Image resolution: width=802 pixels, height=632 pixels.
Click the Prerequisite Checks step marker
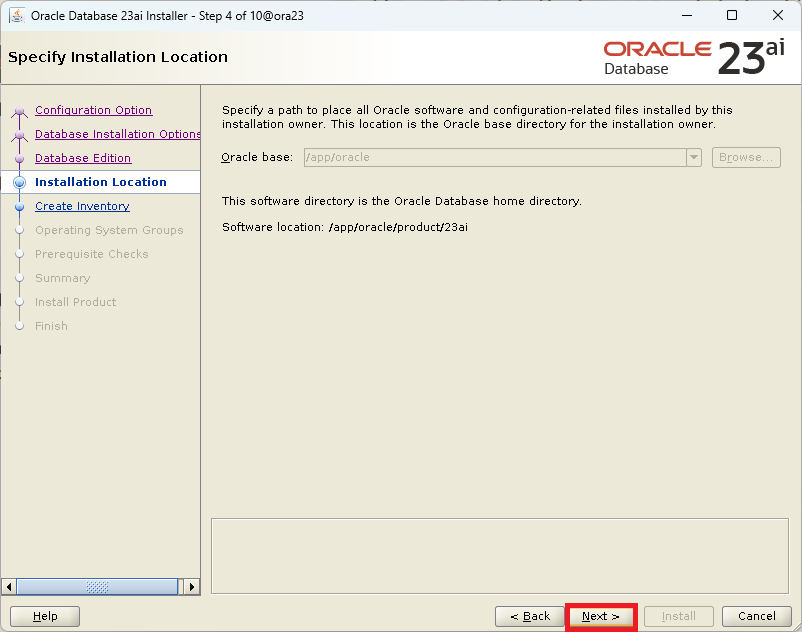(x=19, y=254)
